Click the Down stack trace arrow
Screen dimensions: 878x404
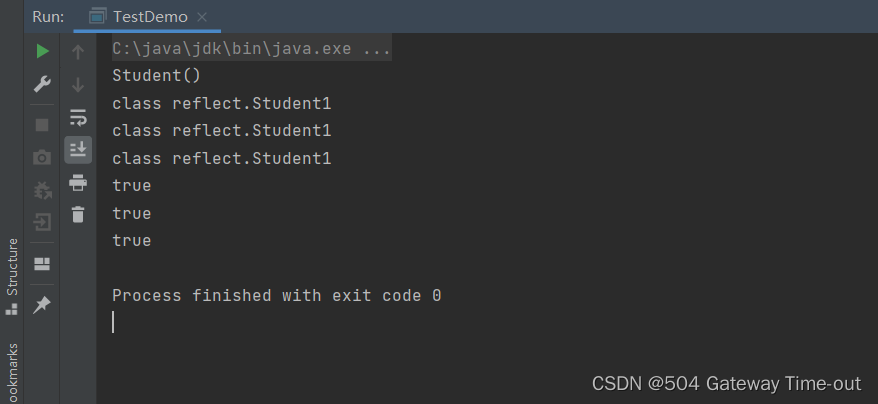(x=78, y=85)
